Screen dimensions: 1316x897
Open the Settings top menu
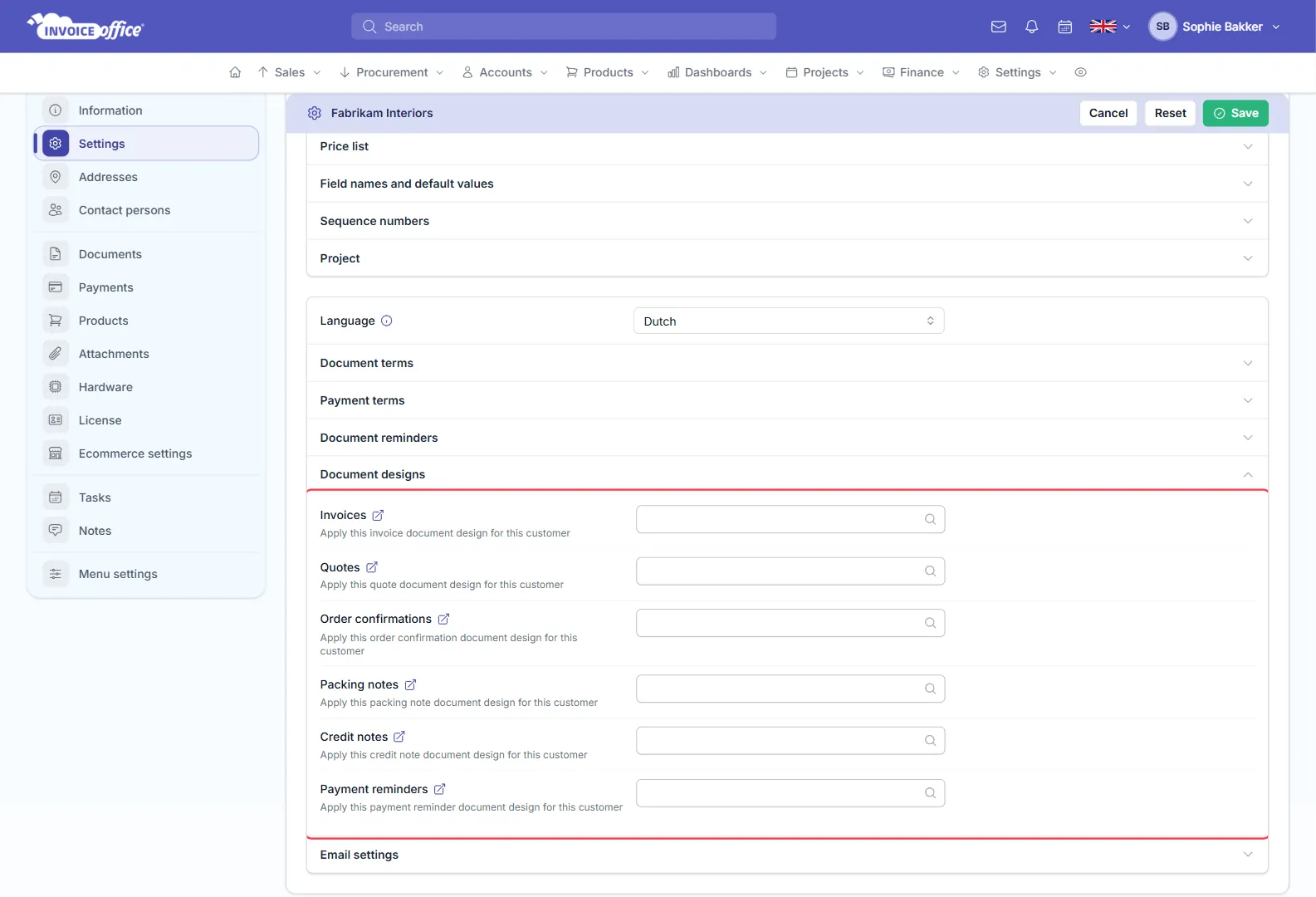pos(1017,72)
